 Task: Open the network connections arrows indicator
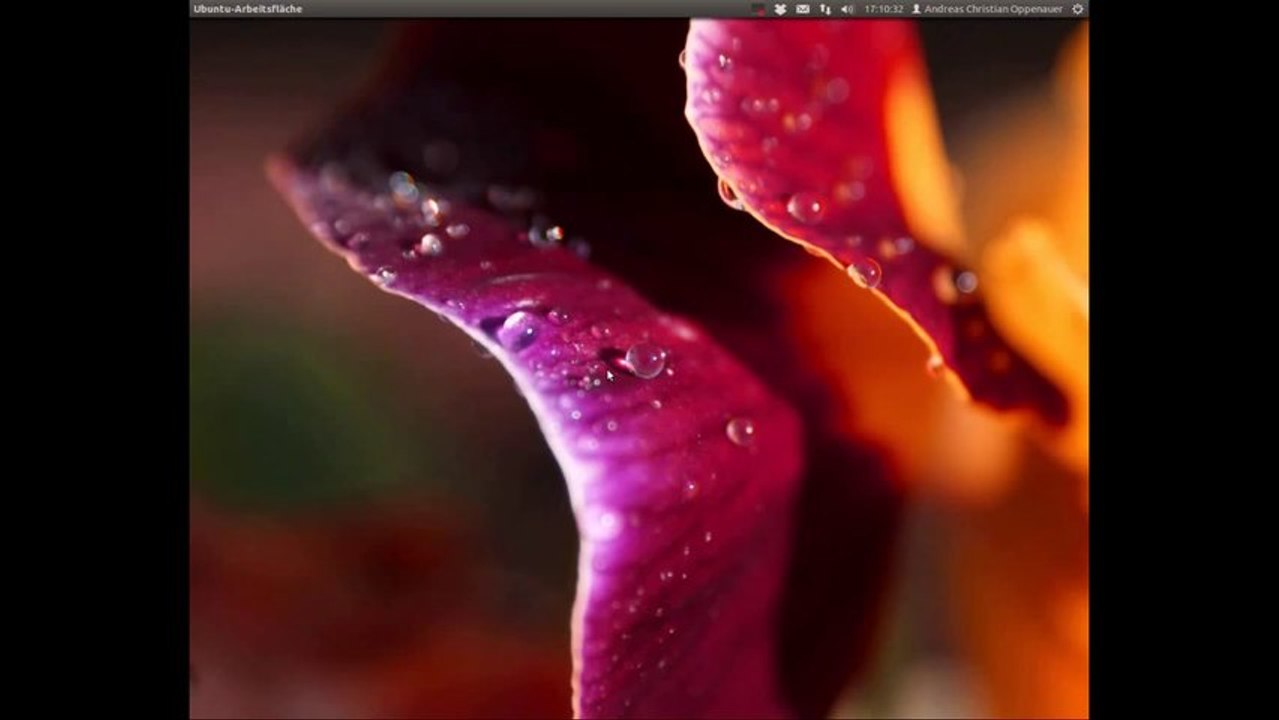coord(825,9)
